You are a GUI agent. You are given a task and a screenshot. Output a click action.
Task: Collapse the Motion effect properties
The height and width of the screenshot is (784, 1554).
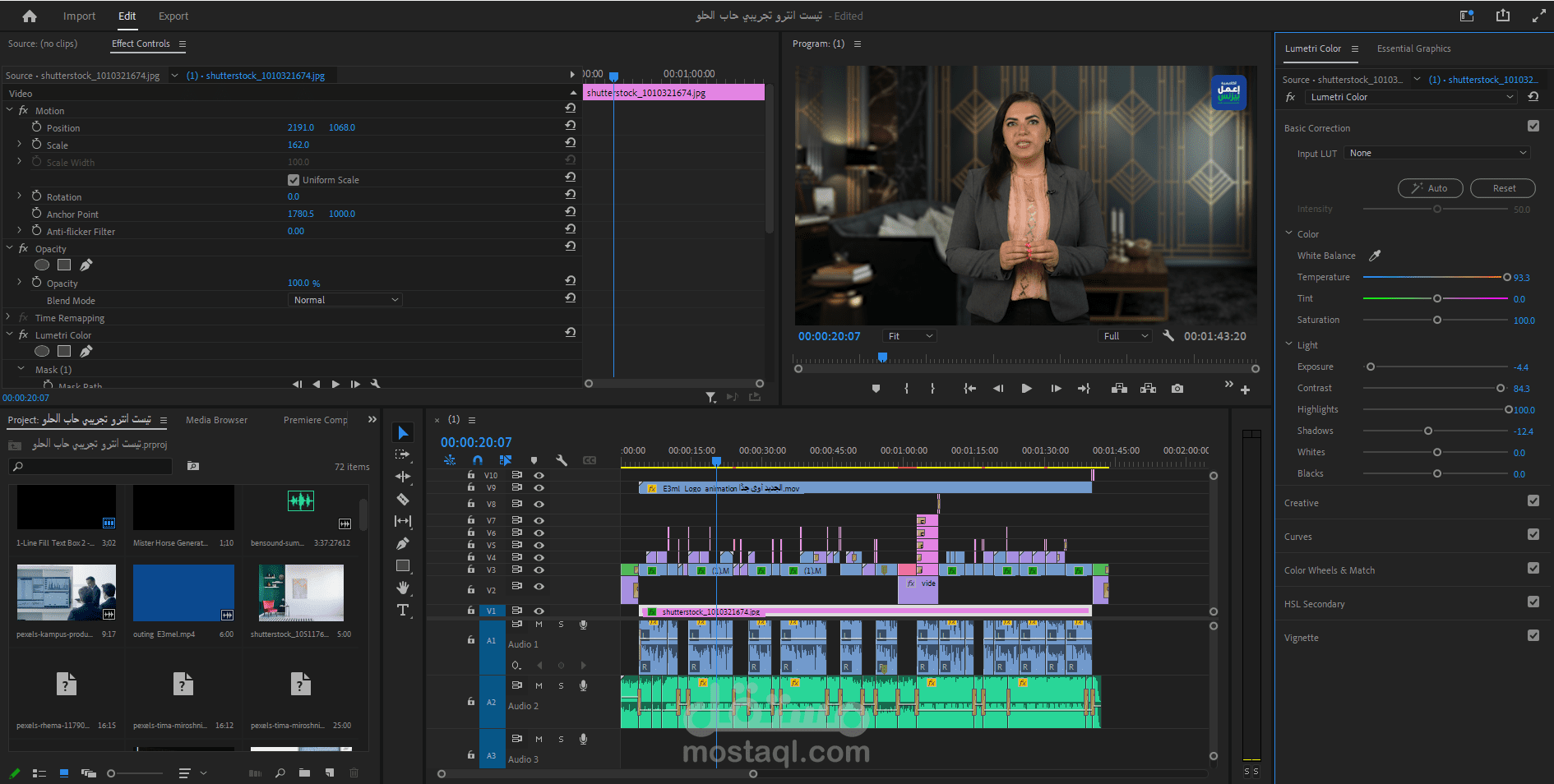[x=10, y=110]
